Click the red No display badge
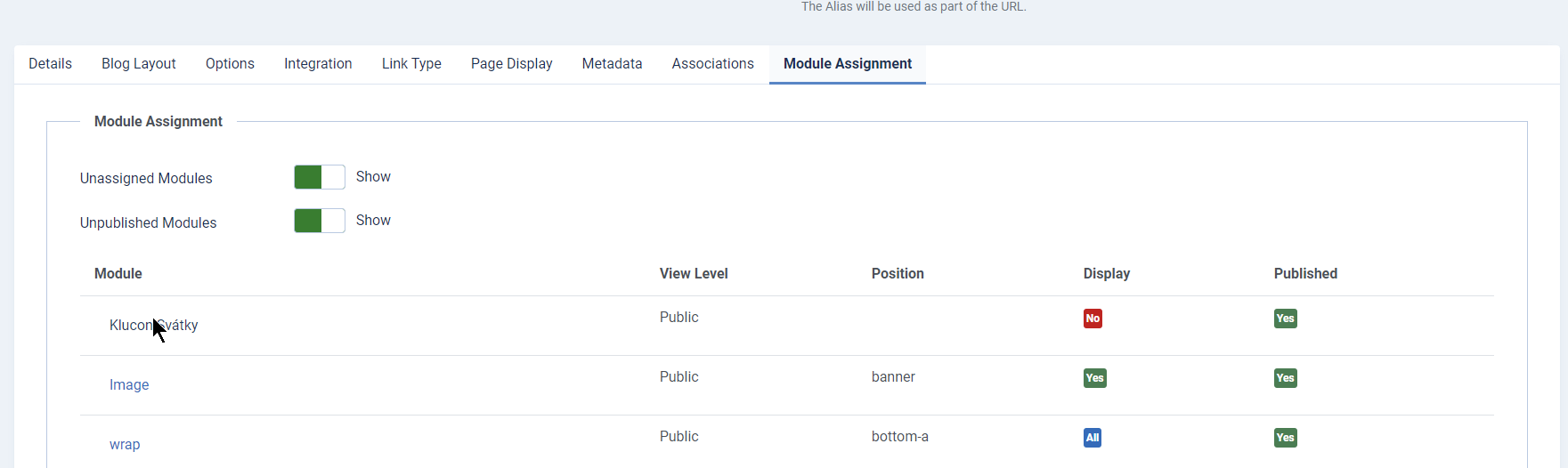 pos(1093,319)
